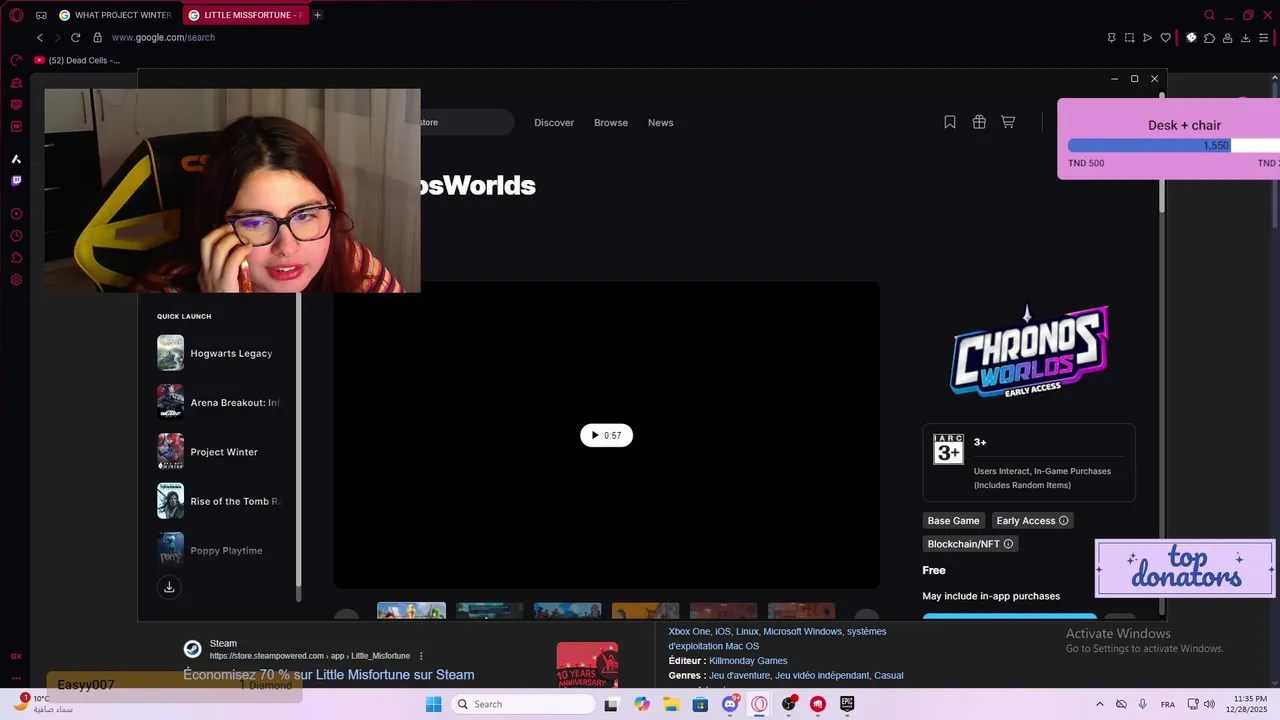The height and width of the screenshot is (720, 1280).
Task: Reload the browser page
Action: 75,37
